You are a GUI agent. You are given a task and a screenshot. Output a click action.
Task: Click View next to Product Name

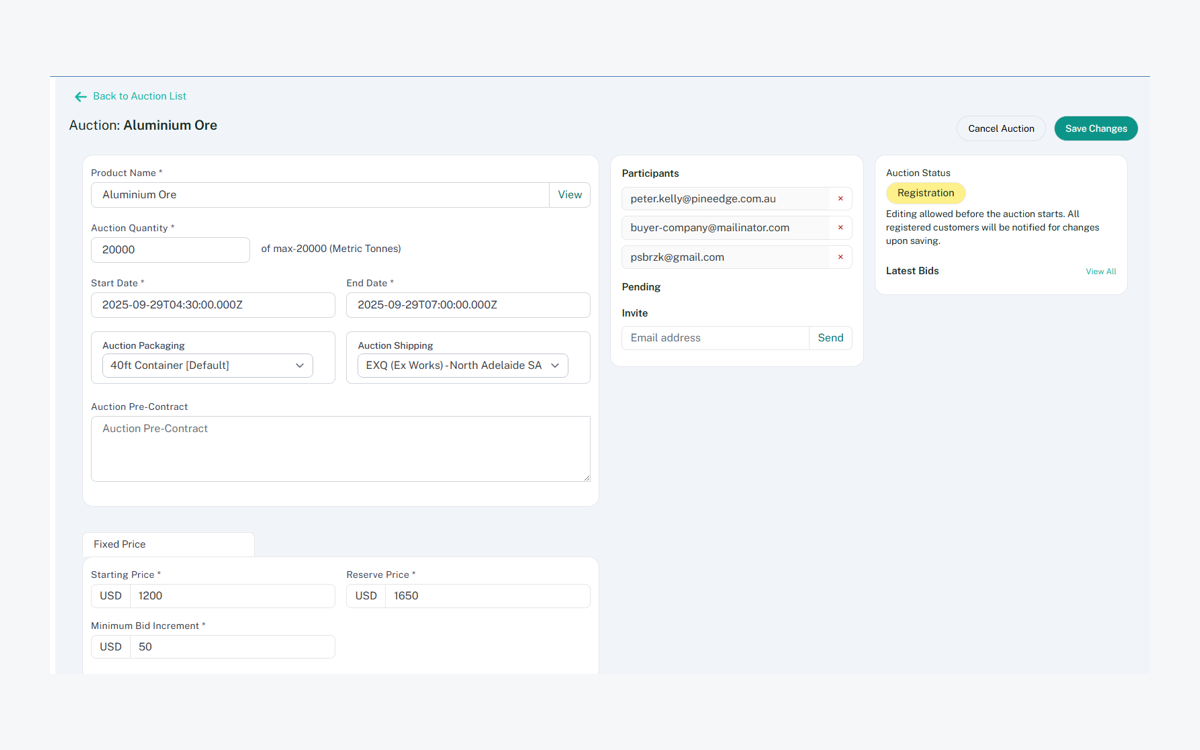(569, 195)
